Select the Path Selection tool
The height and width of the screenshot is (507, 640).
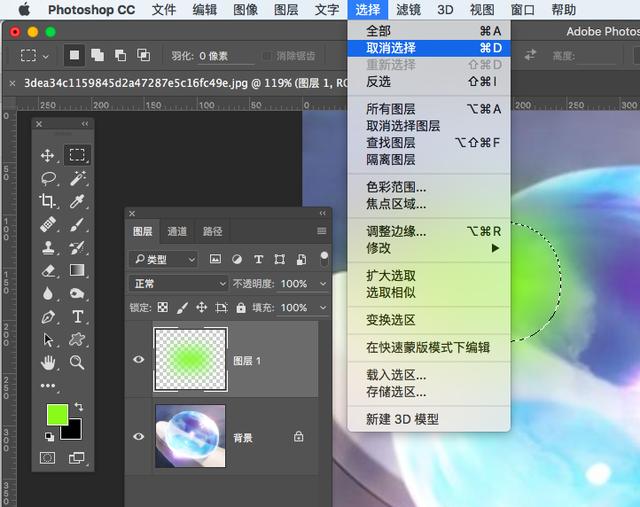click(48, 340)
